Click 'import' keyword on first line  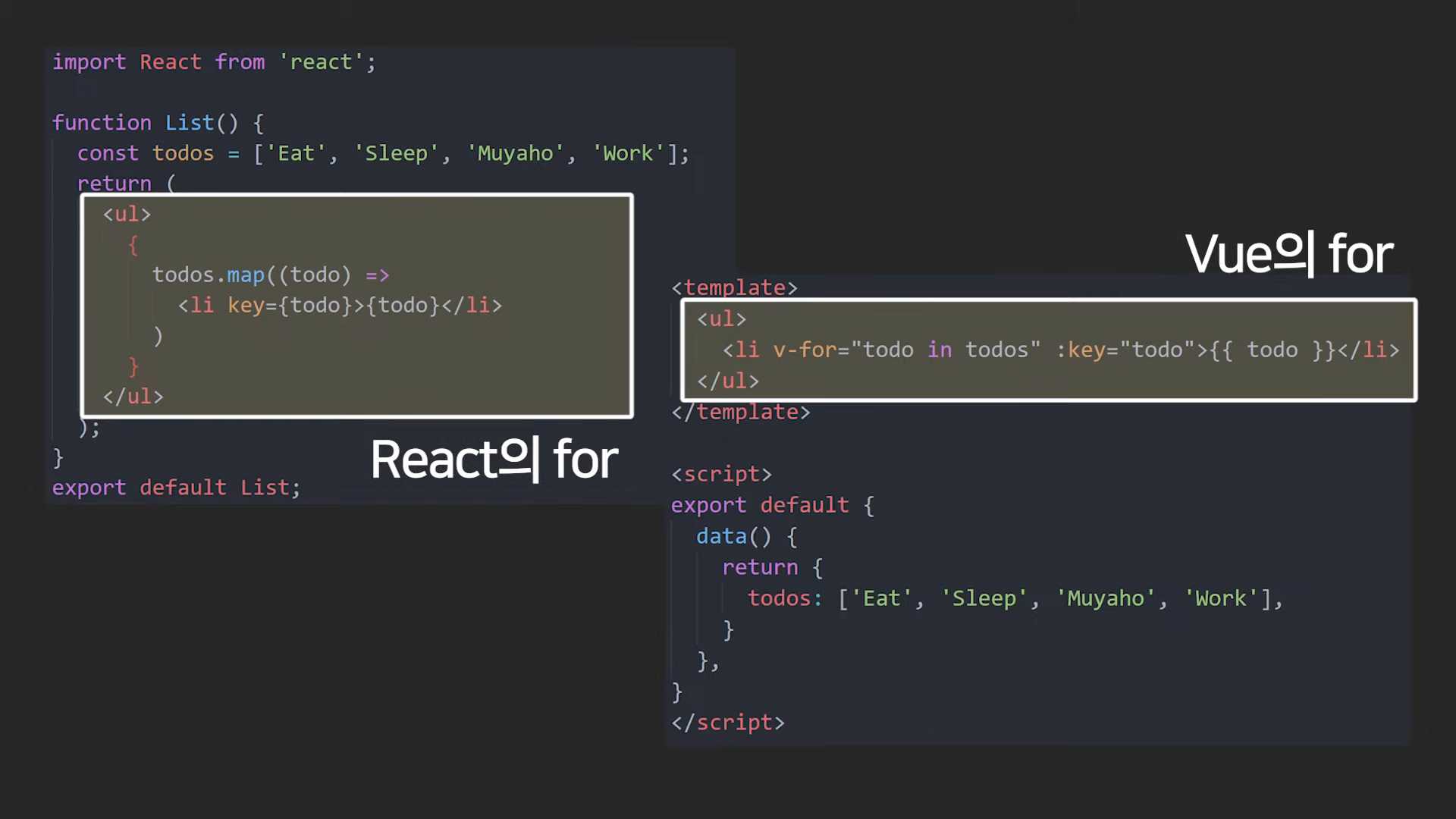click(89, 62)
